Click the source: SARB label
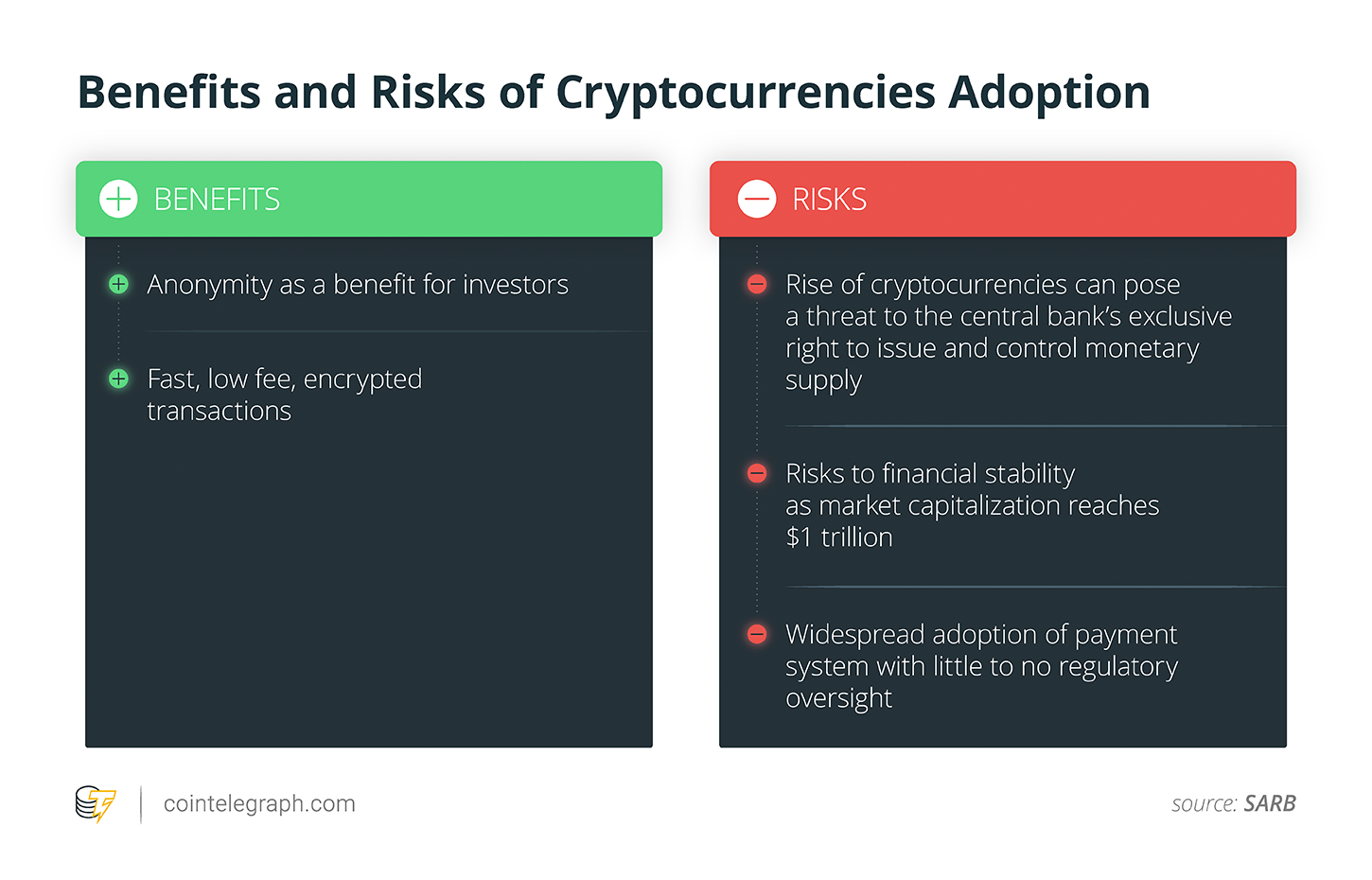 pyautogui.click(x=1234, y=803)
